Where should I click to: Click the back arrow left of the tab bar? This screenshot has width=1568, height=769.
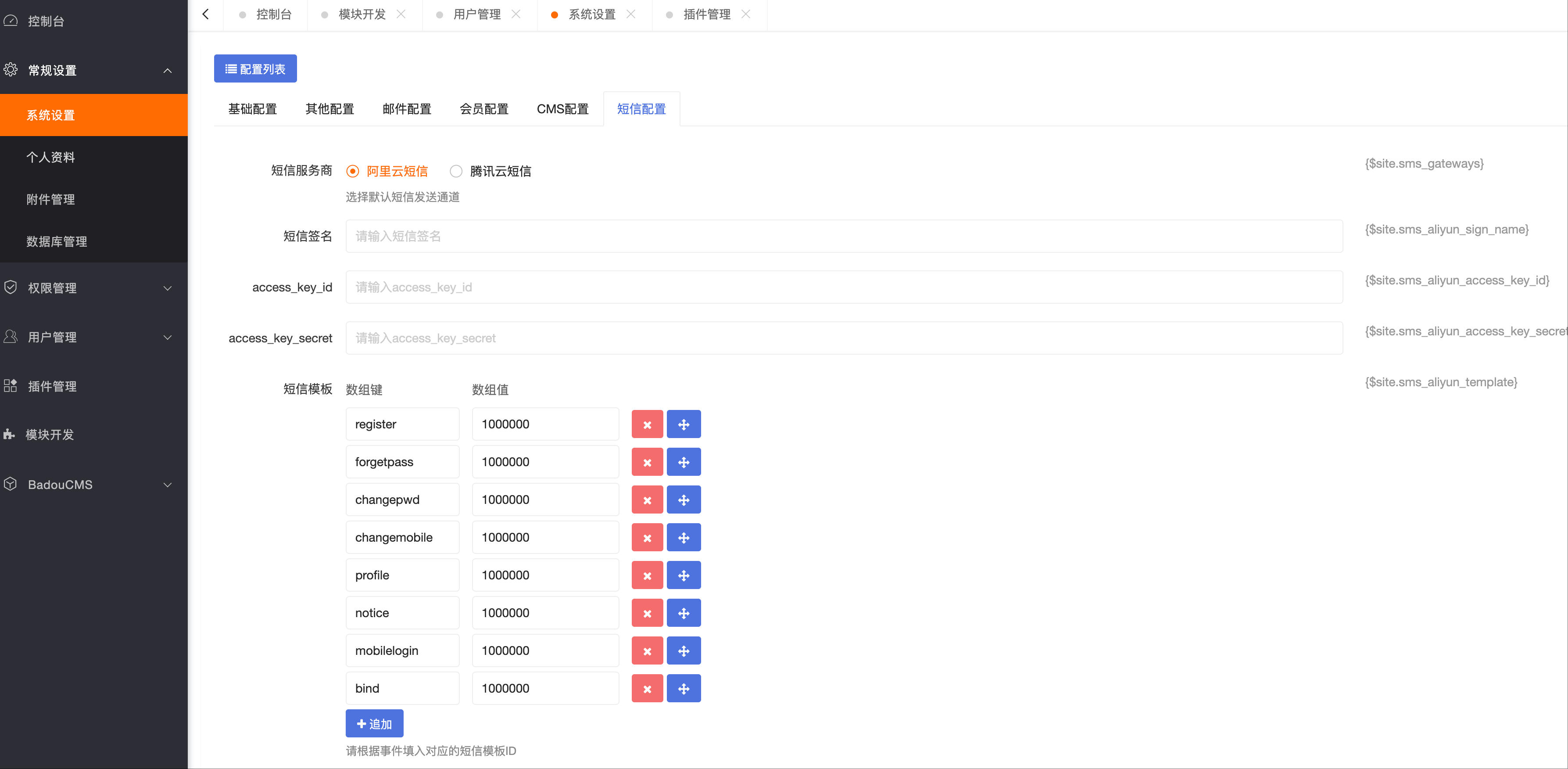pyautogui.click(x=205, y=14)
